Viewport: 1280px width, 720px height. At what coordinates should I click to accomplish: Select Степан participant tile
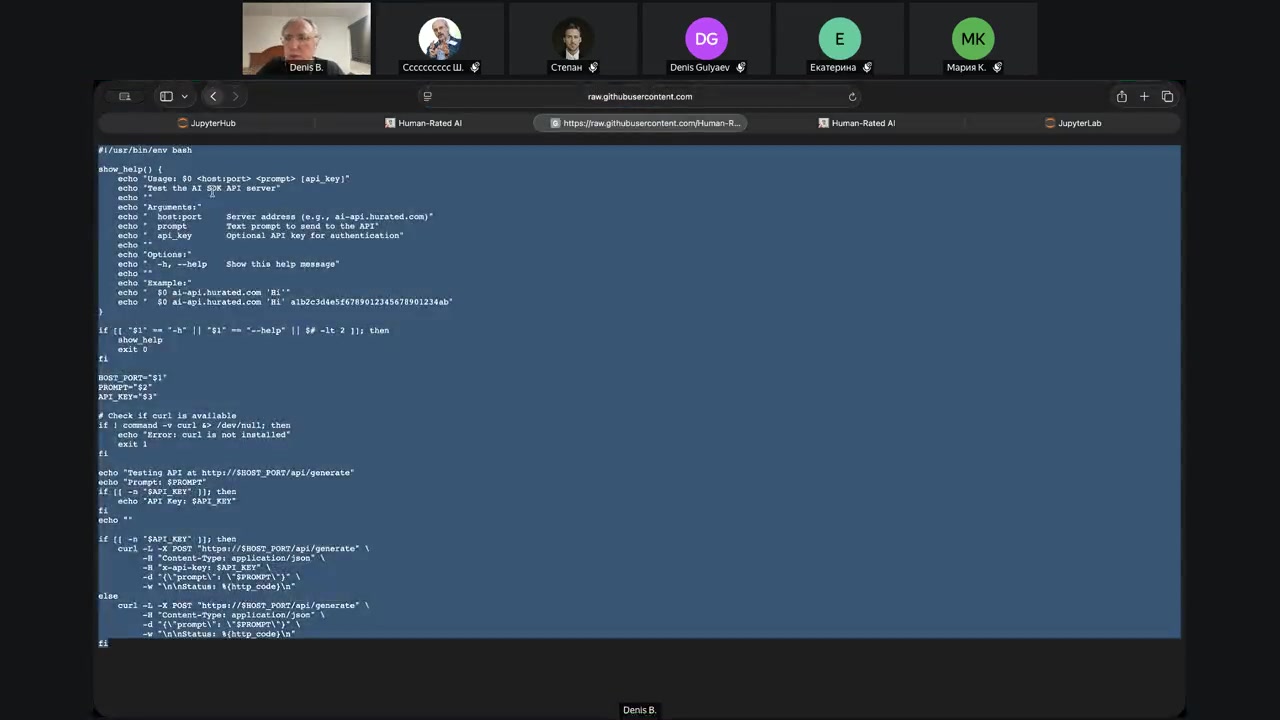point(572,40)
